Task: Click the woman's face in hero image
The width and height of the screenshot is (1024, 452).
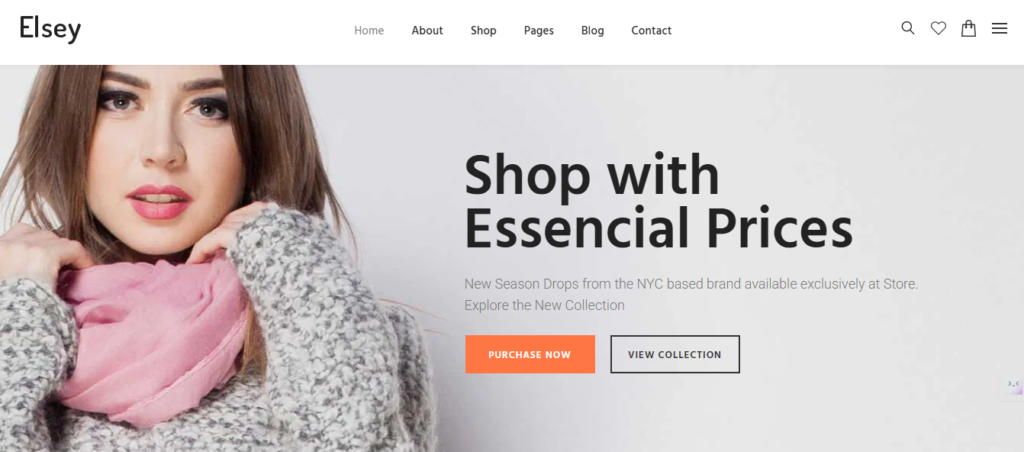Action: (x=163, y=150)
